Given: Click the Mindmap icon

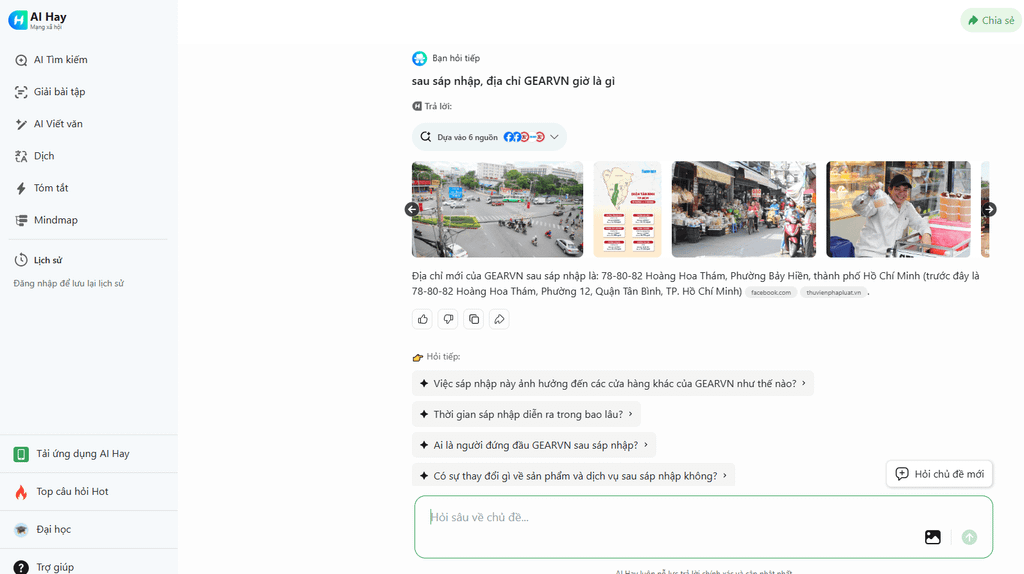Looking at the screenshot, I should coord(21,220).
